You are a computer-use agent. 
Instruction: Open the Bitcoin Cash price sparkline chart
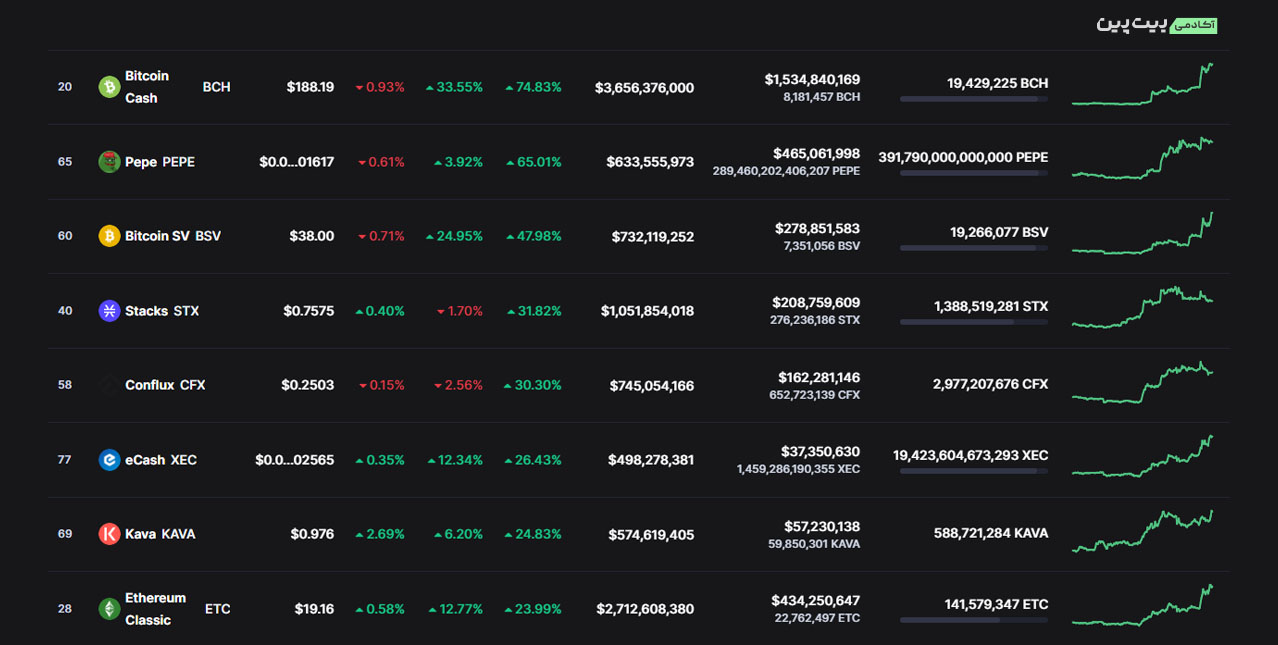1142,85
